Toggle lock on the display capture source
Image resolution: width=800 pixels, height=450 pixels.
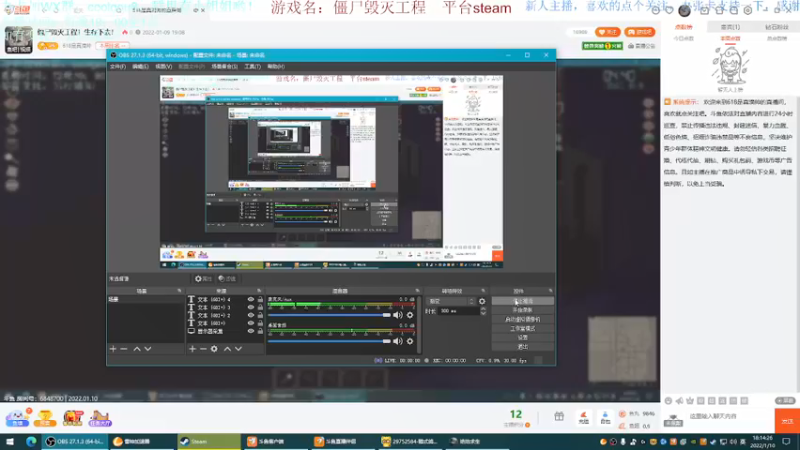point(260,331)
